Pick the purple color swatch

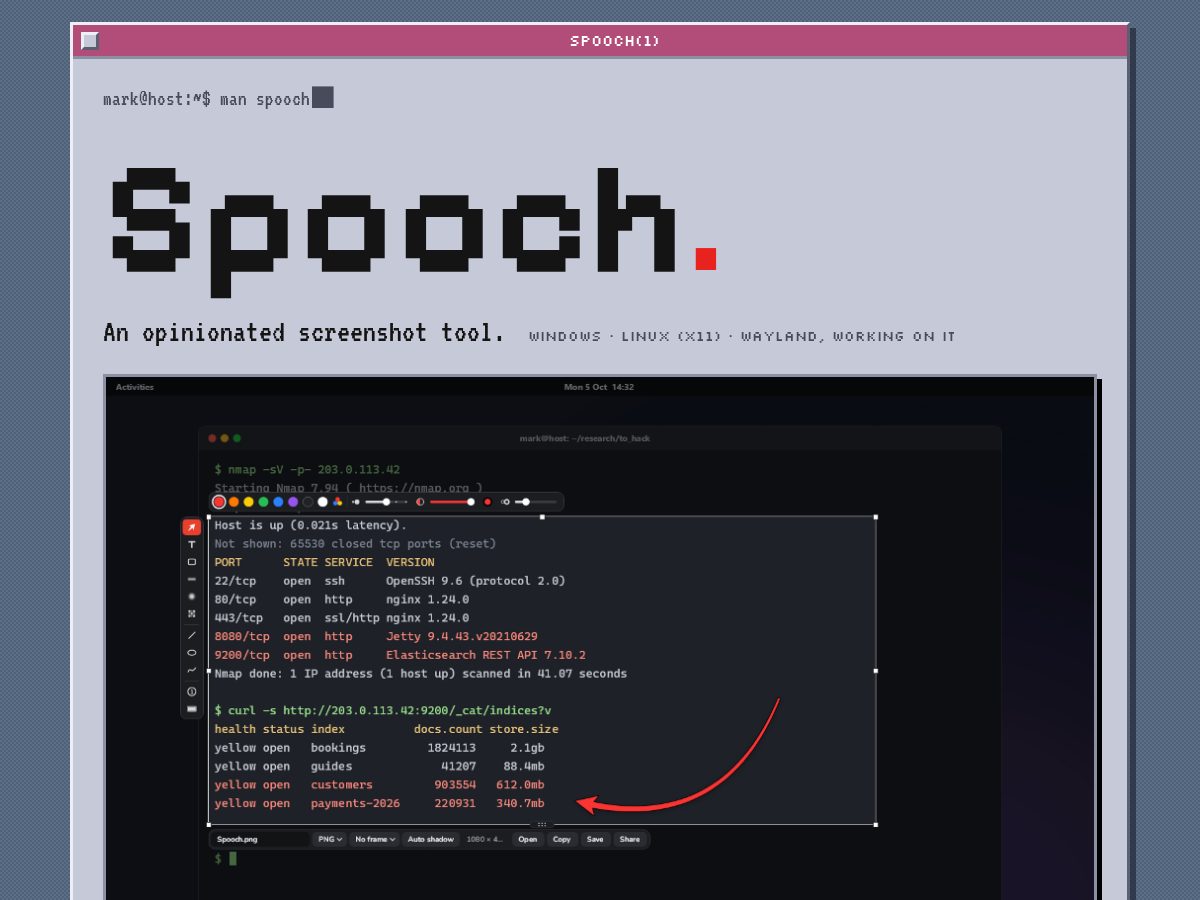click(293, 502)
